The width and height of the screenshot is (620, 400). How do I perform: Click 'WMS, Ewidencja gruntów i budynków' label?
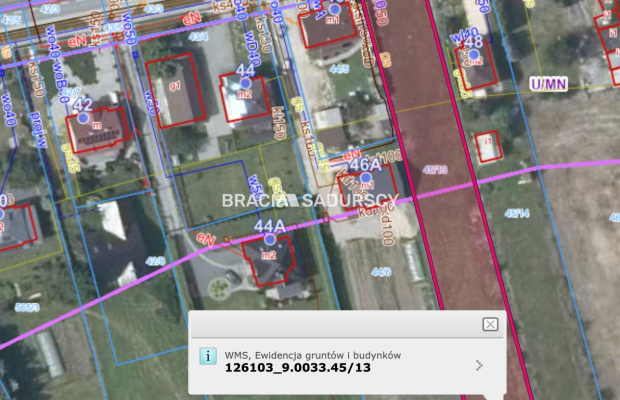click(313, 355)
